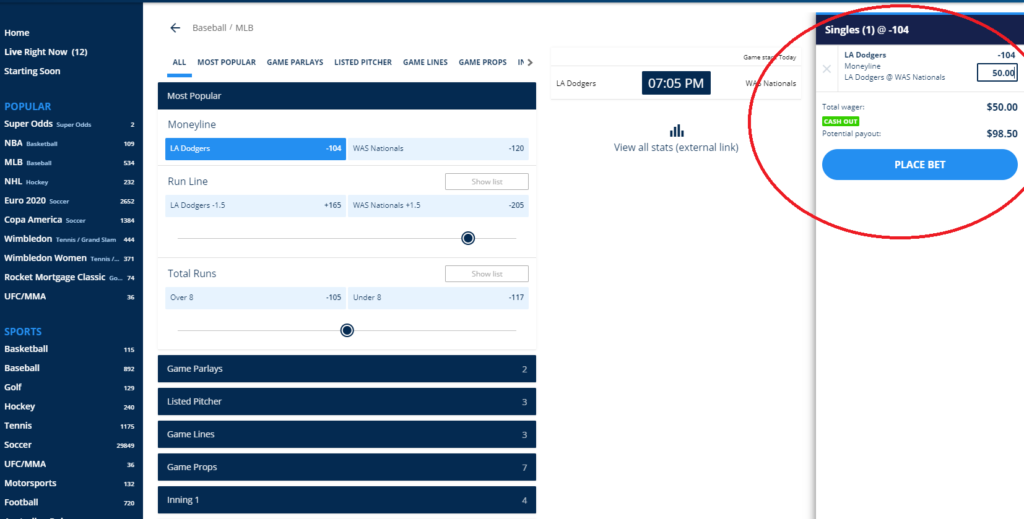The width and height of the screenshot is (1024, 519).
Task: Select LA Dodgers moneyline -104
Action: click(x=255, y=149)
